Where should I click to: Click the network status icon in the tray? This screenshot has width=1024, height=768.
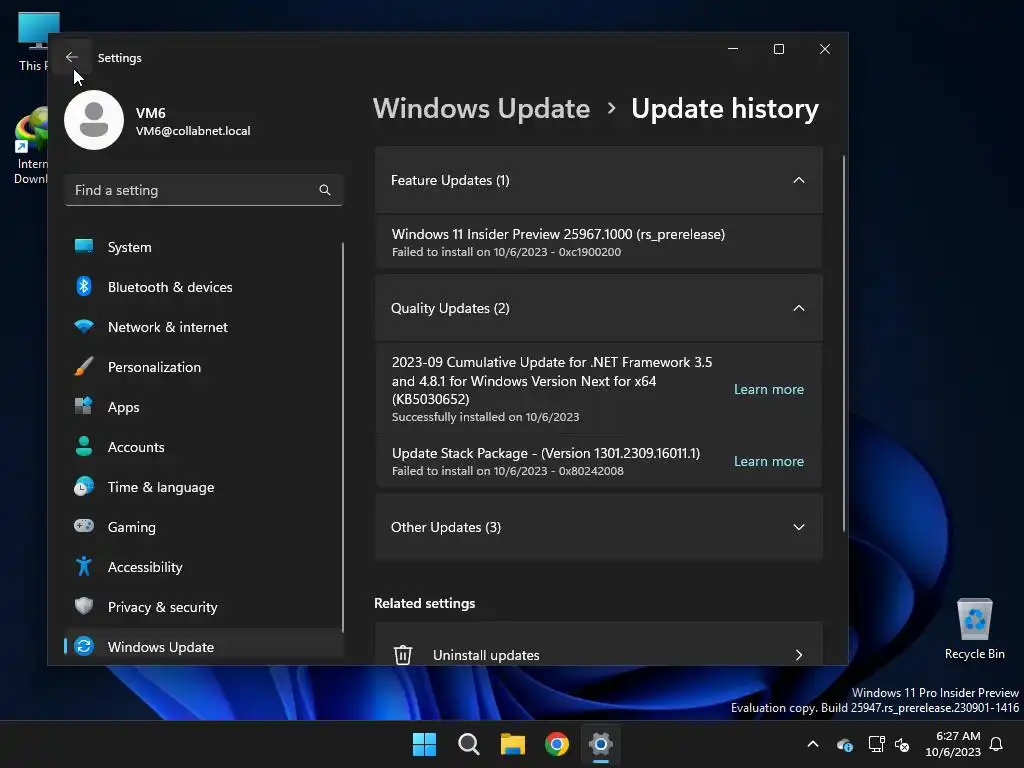[876, 744]
